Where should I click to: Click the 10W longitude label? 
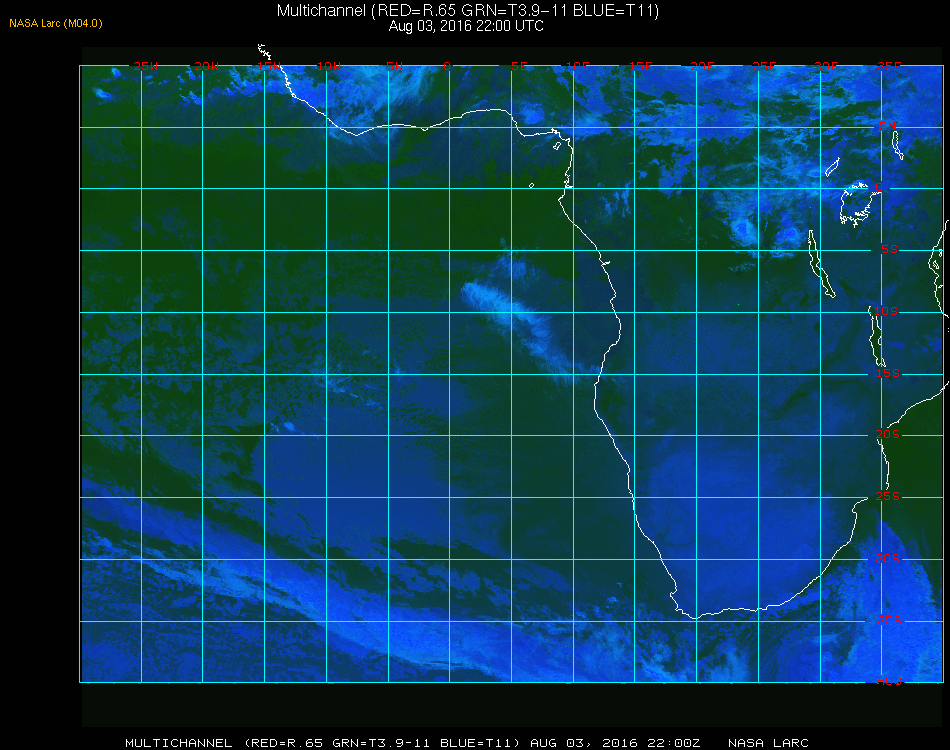[329, 66]
